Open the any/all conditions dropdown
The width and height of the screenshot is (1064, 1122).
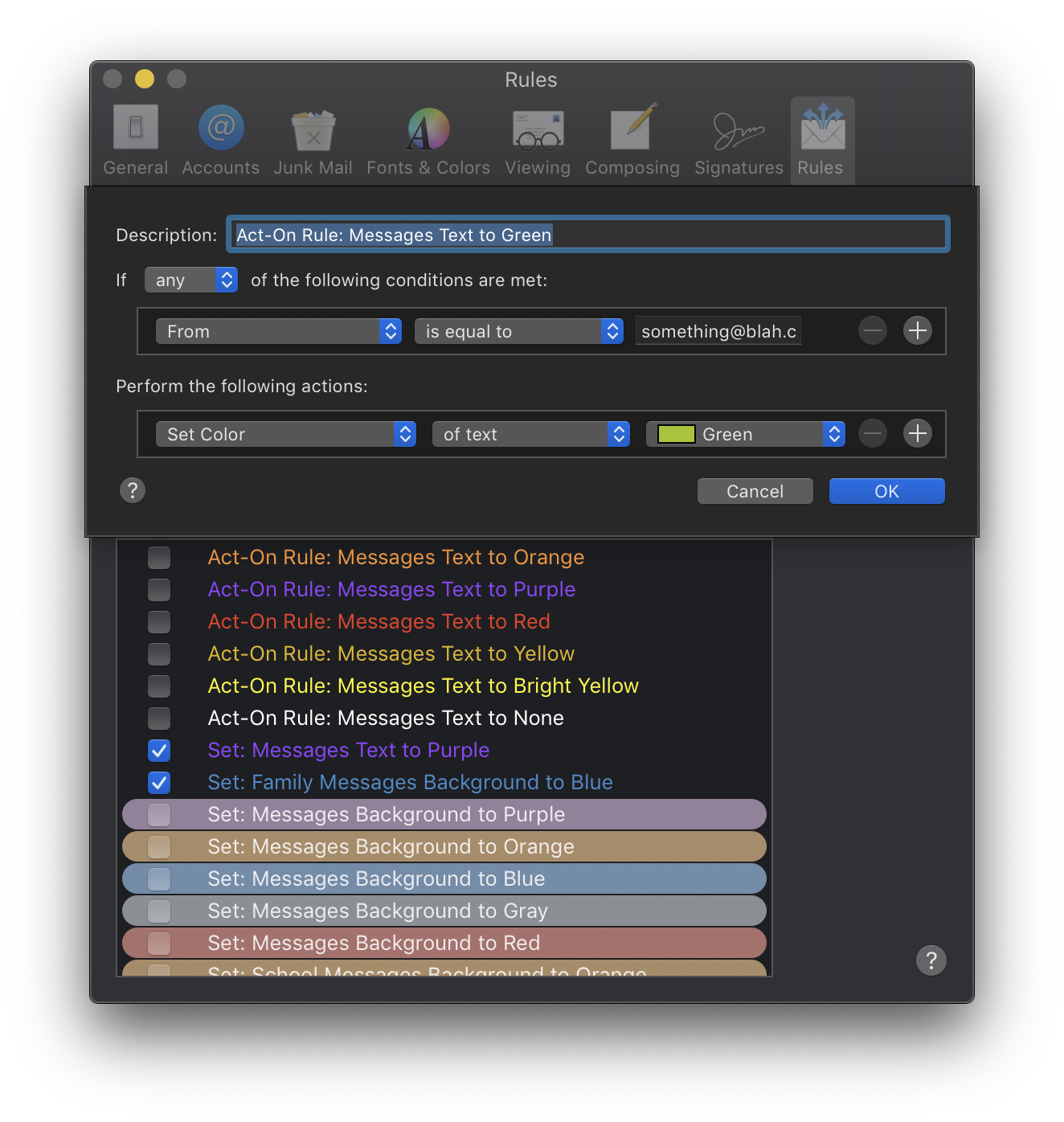pos(191,280)
